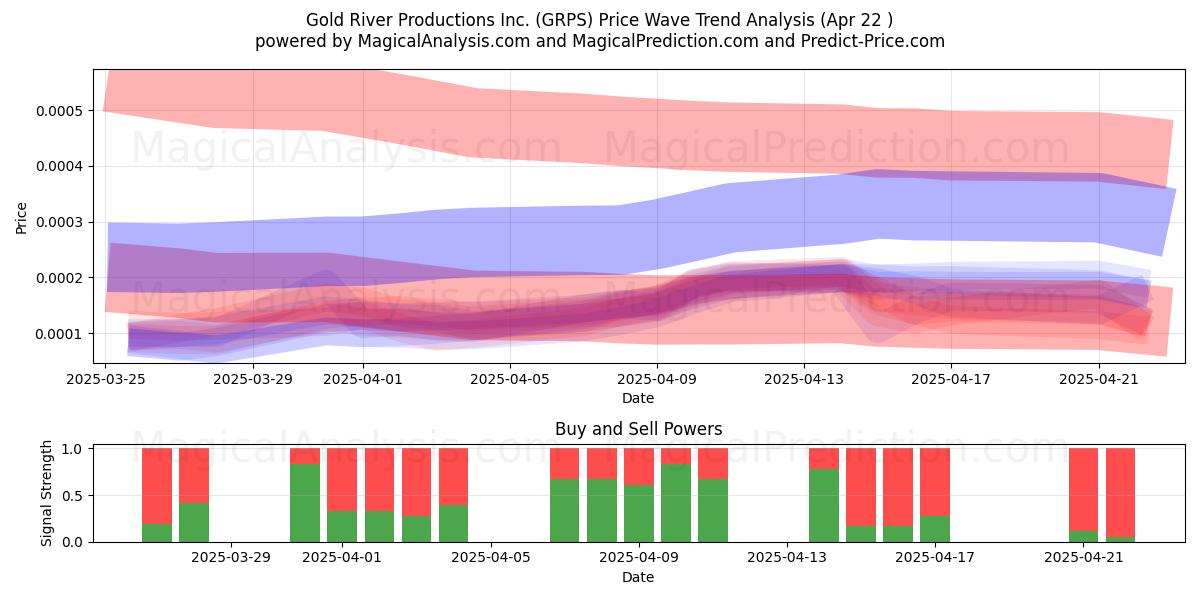The width and height of the screenshot is (1200, 600).
Task: Click the red sell segment of 2025-04-21 bar
Action: coord(1084,490)
